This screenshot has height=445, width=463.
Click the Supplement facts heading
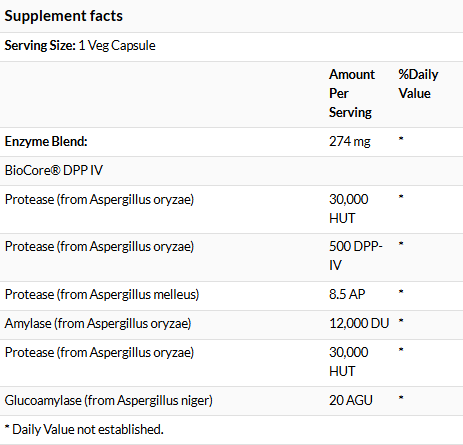tap(63, 16)
